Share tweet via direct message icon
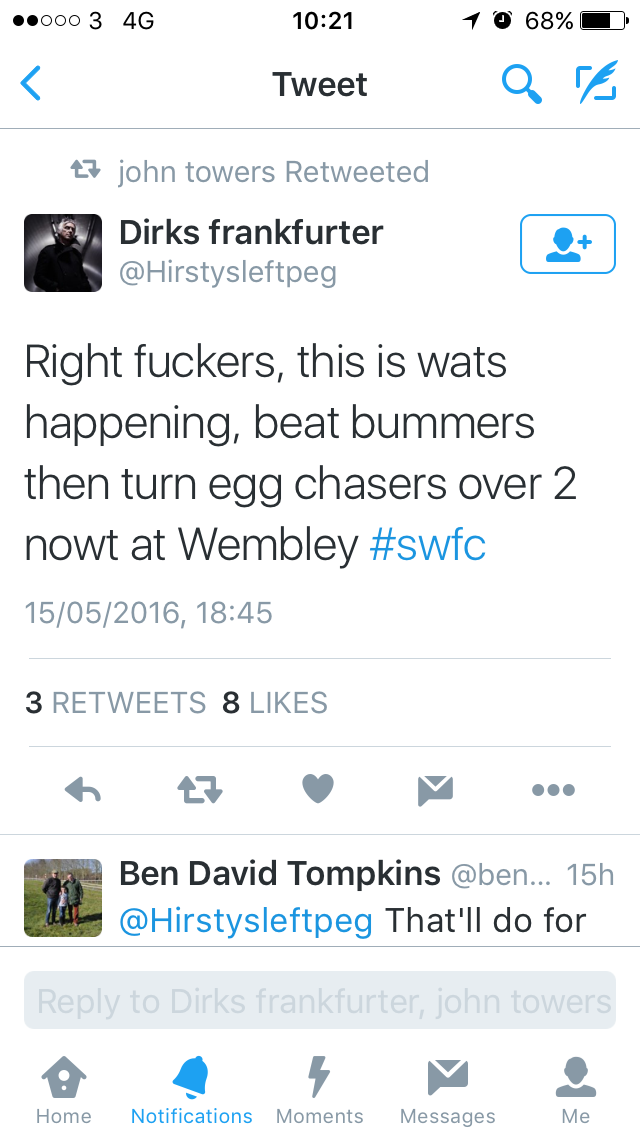Screen dimensions: 640x1136 coord(436,790)
